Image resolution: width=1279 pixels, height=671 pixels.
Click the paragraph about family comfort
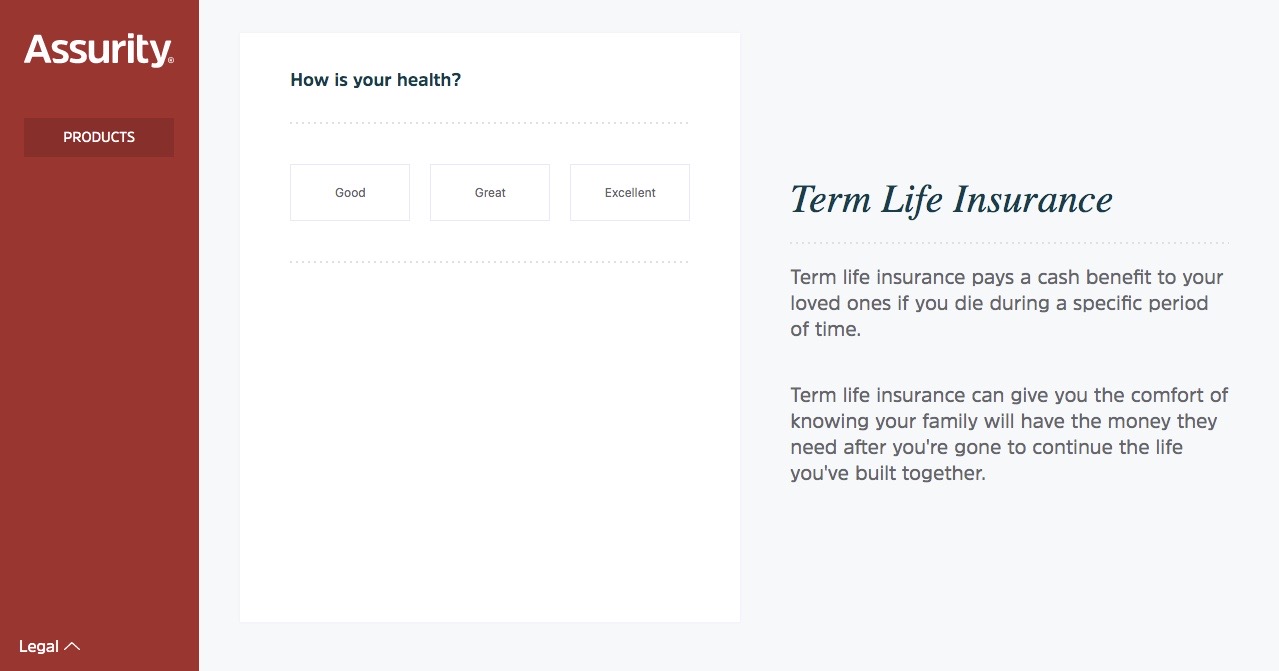point(1008,434)
